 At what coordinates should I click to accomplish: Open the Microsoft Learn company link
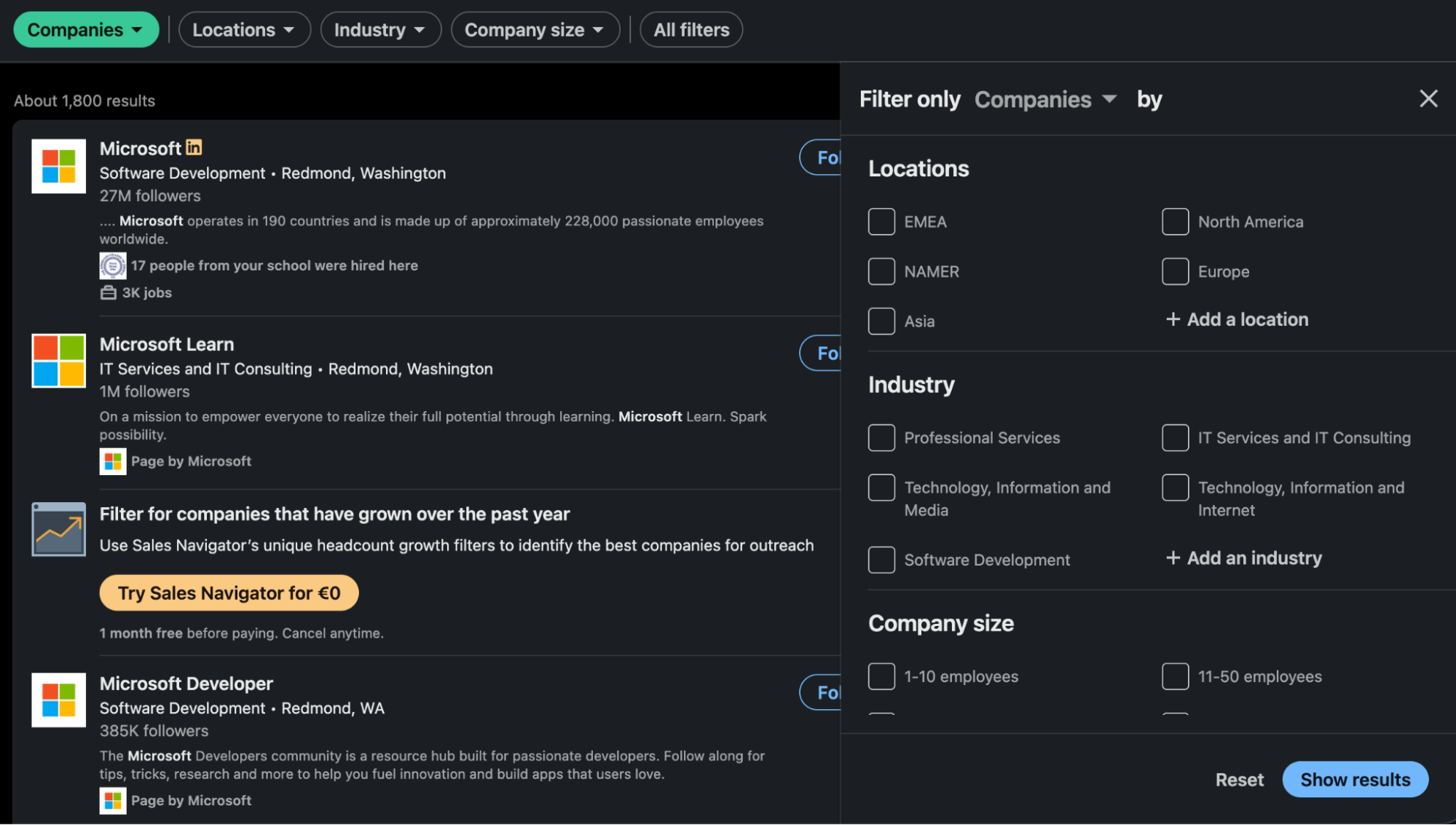(x=167, y=344)
